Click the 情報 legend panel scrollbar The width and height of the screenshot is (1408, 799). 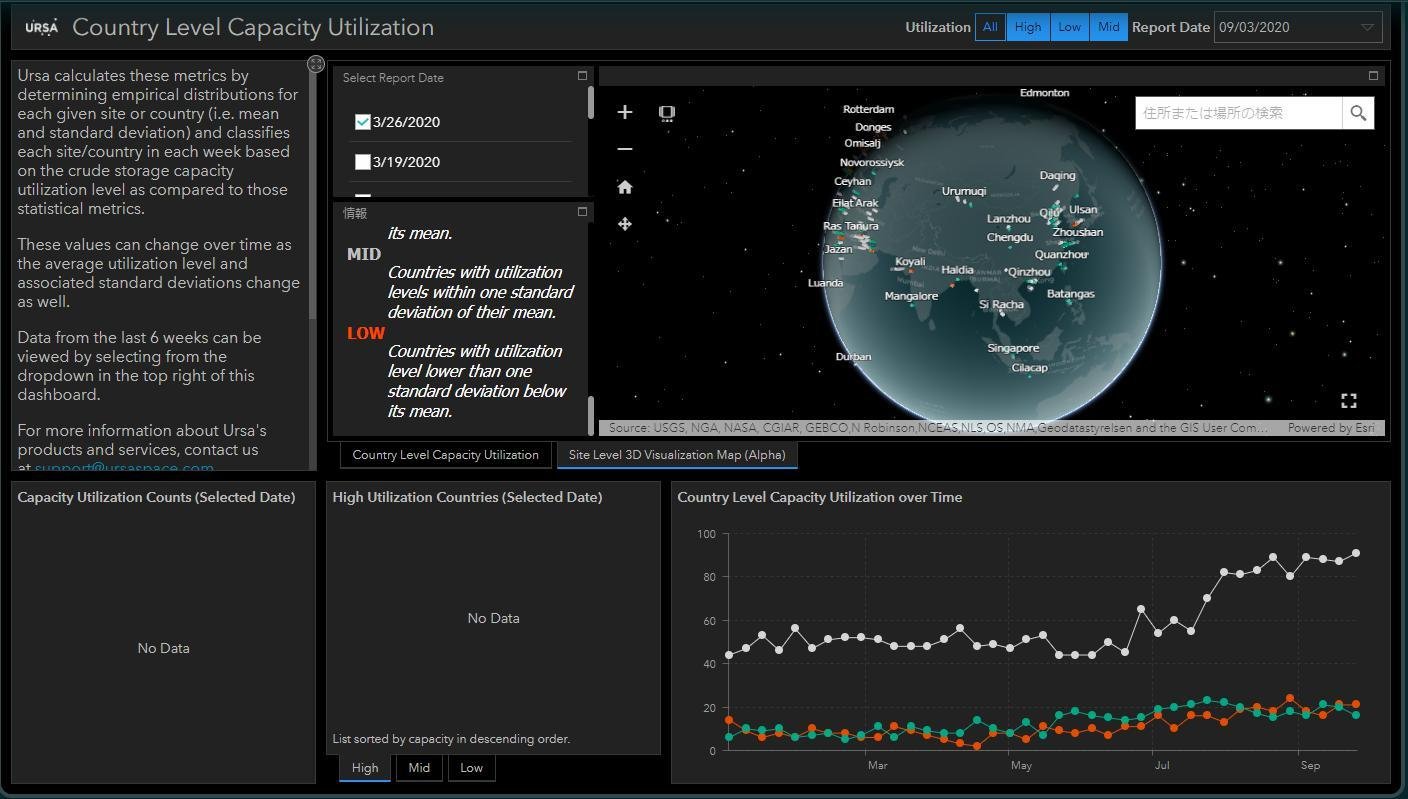591,414
